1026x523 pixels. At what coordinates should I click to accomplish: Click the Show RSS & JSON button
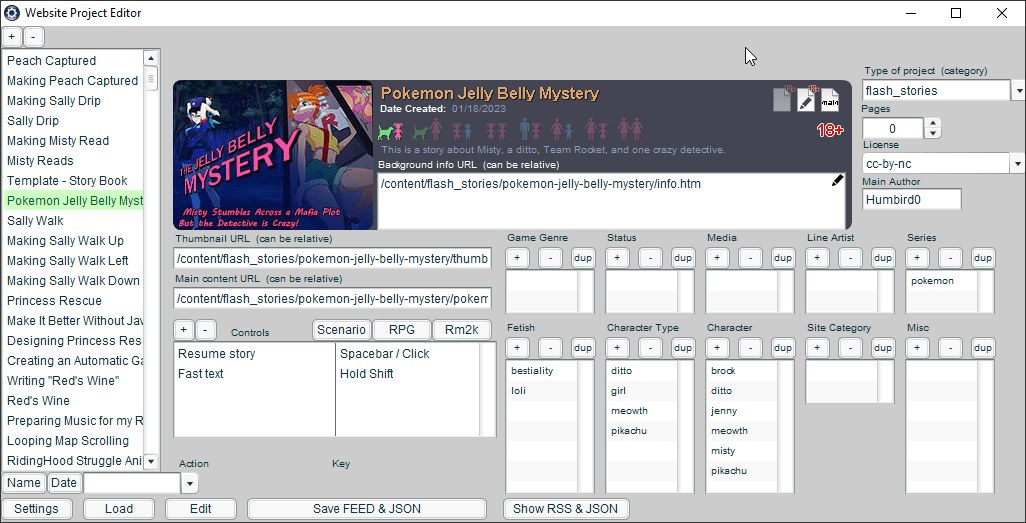[565, 509]
